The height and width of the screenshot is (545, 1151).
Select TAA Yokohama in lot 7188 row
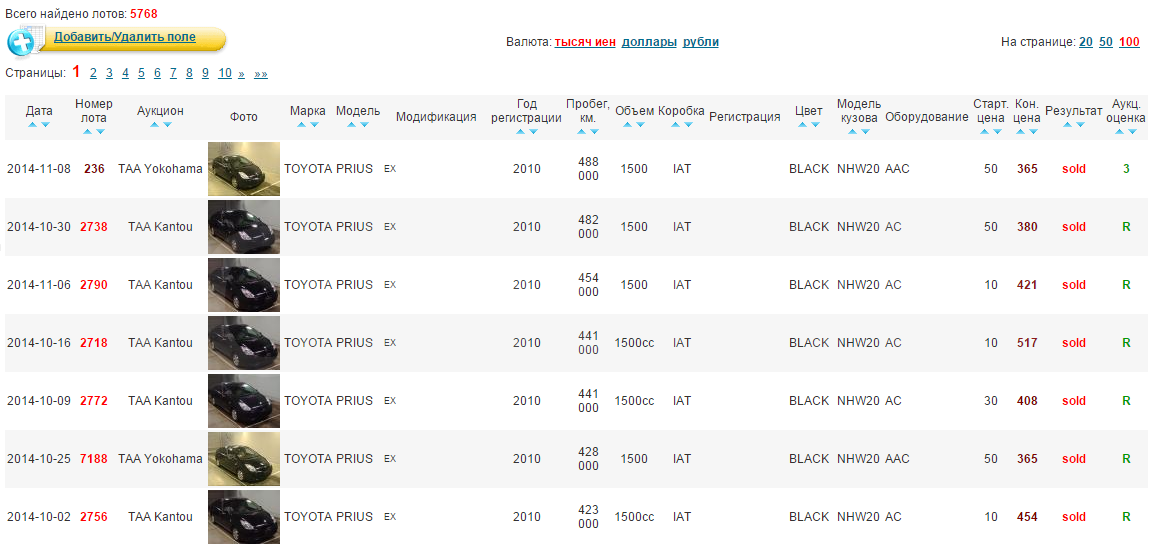(160, 459)
